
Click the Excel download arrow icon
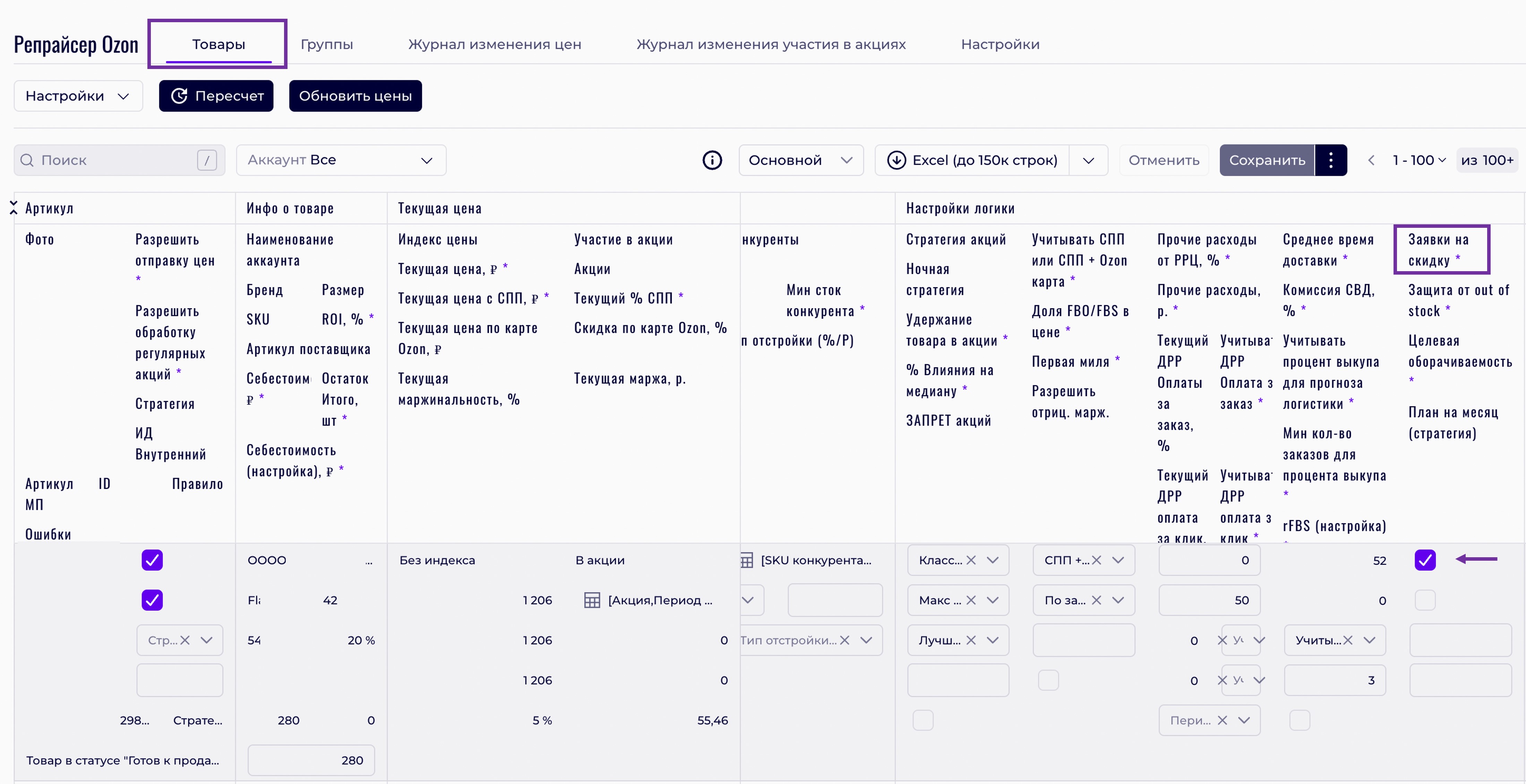point(896,160)
